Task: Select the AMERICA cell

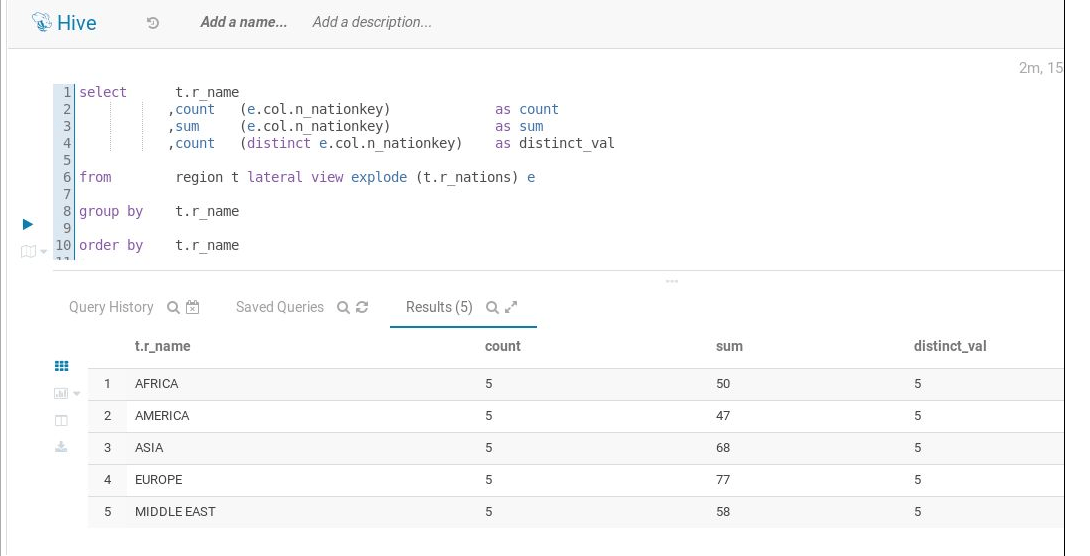Action: click(x=162, y=416)
